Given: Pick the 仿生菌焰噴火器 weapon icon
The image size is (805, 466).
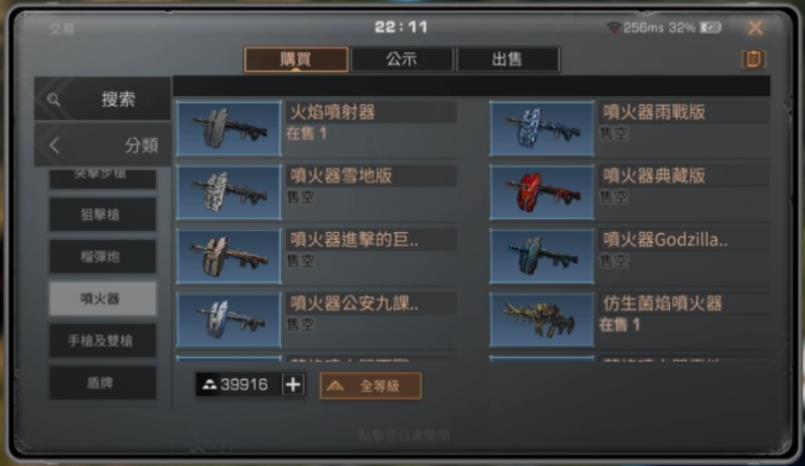Looking at the screenshot, I should [542, 320].
